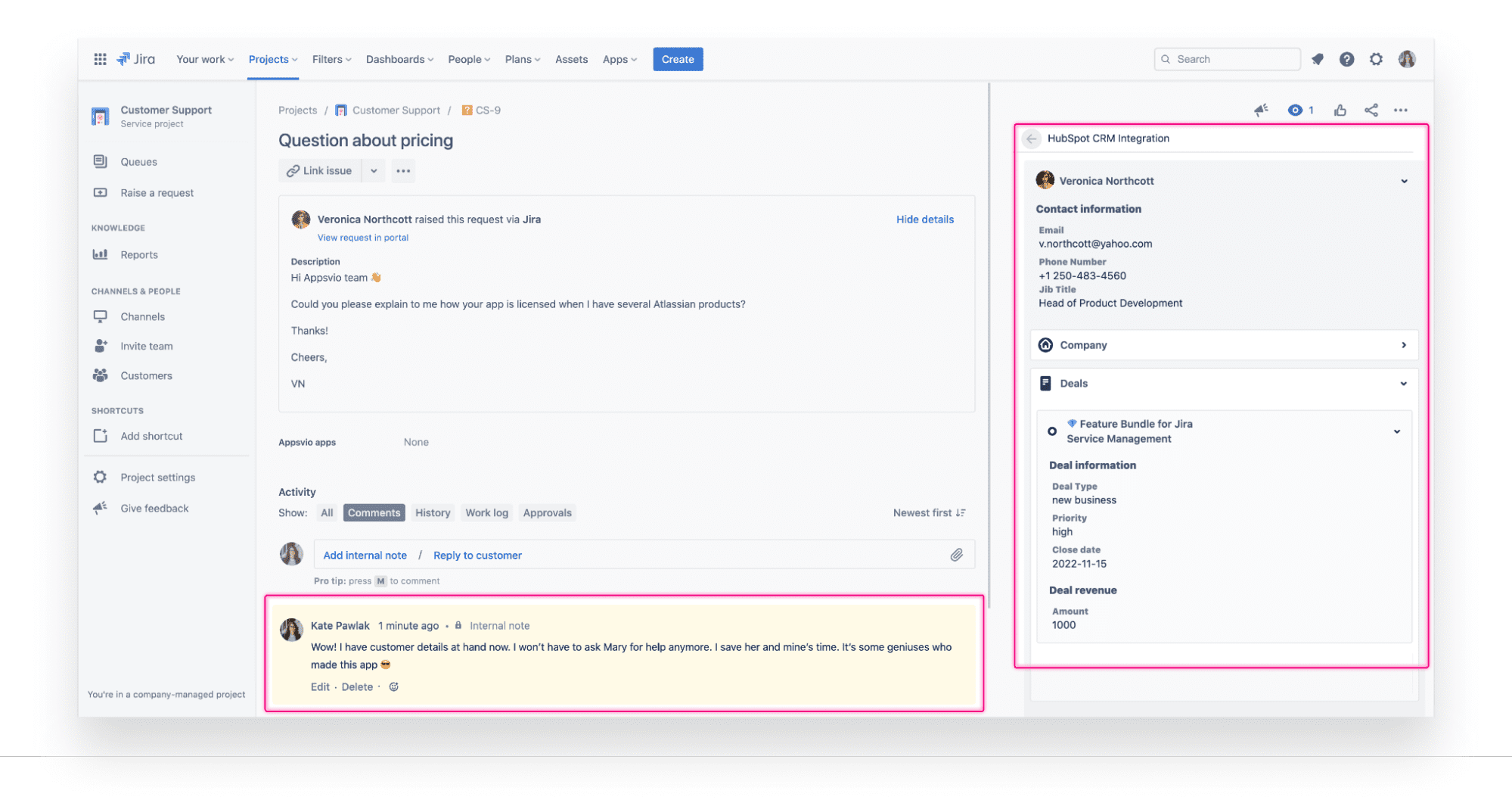The width and height of the screenshot is (1512, 803).
Task: Click Give feedback in sidebar
Action: [x=154, y=509]
